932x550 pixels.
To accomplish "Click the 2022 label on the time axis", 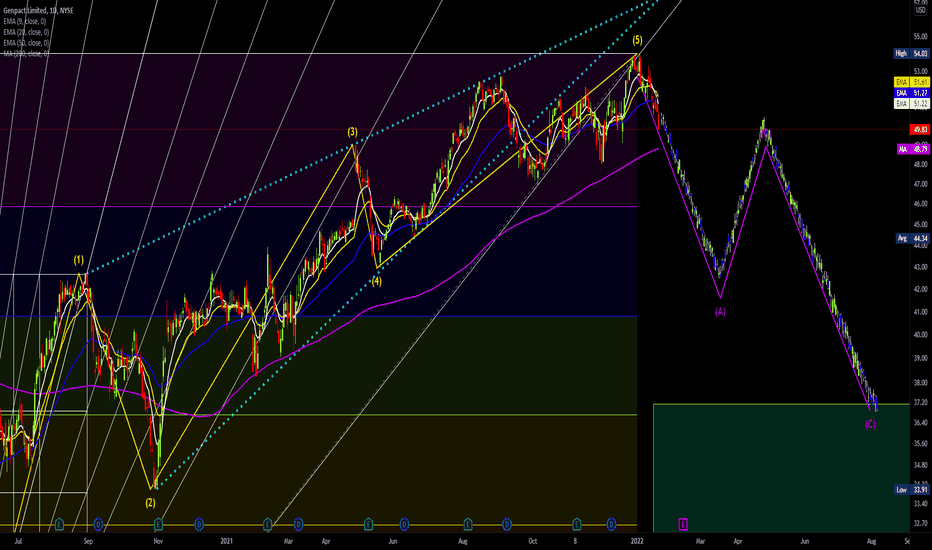I will point(637,541).
